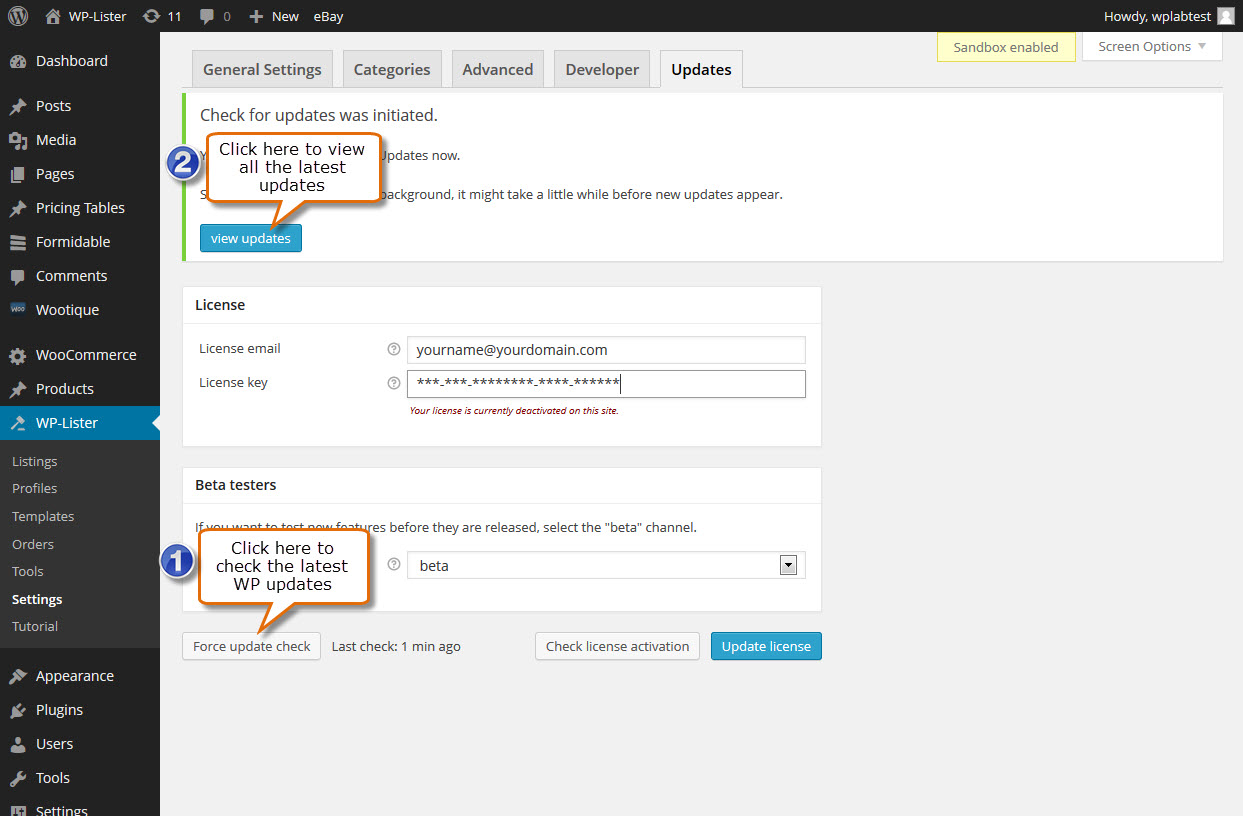The height and width of the screenshot is (816, 1243).
Task: Click the home icon beside WP-Lister
Action: click(53, 16)
